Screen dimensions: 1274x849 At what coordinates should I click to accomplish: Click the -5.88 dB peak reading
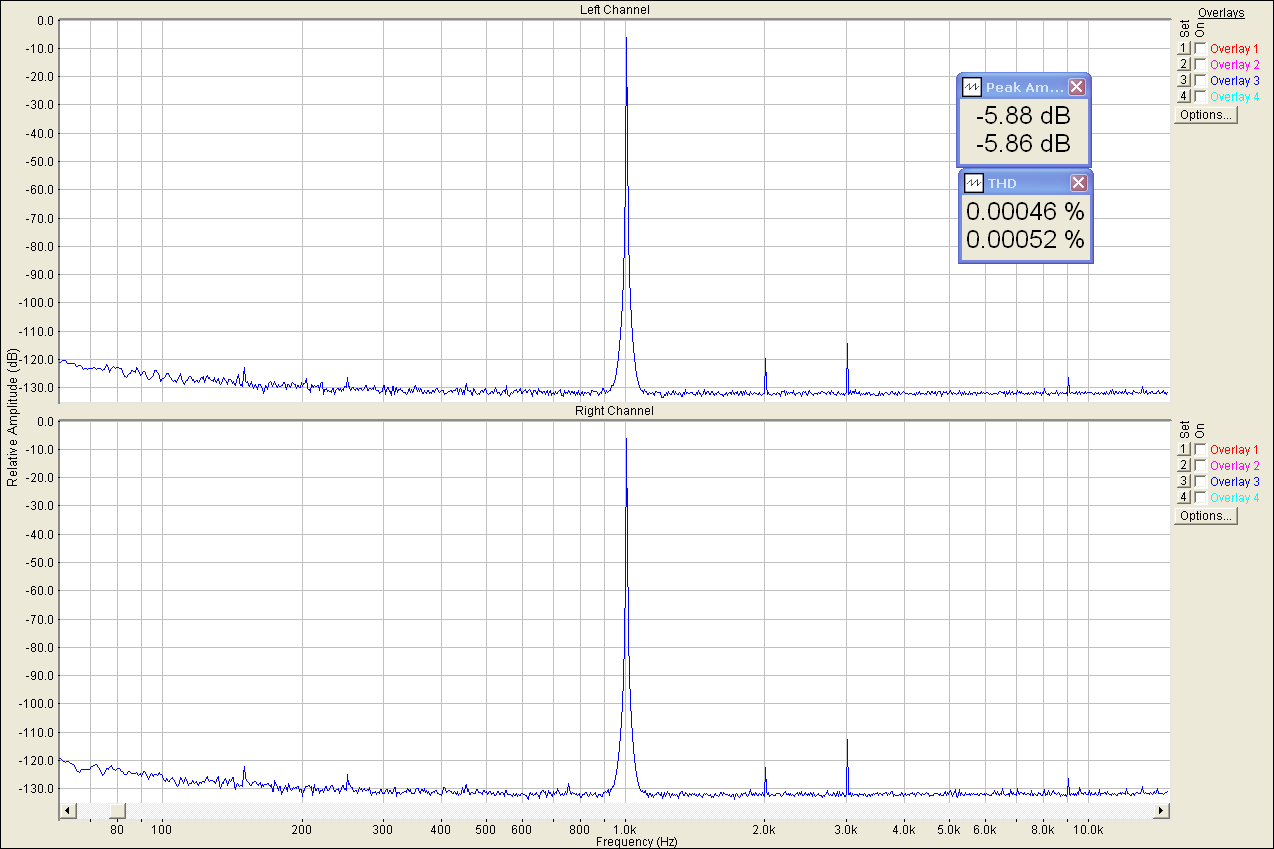coord(1023,116)
